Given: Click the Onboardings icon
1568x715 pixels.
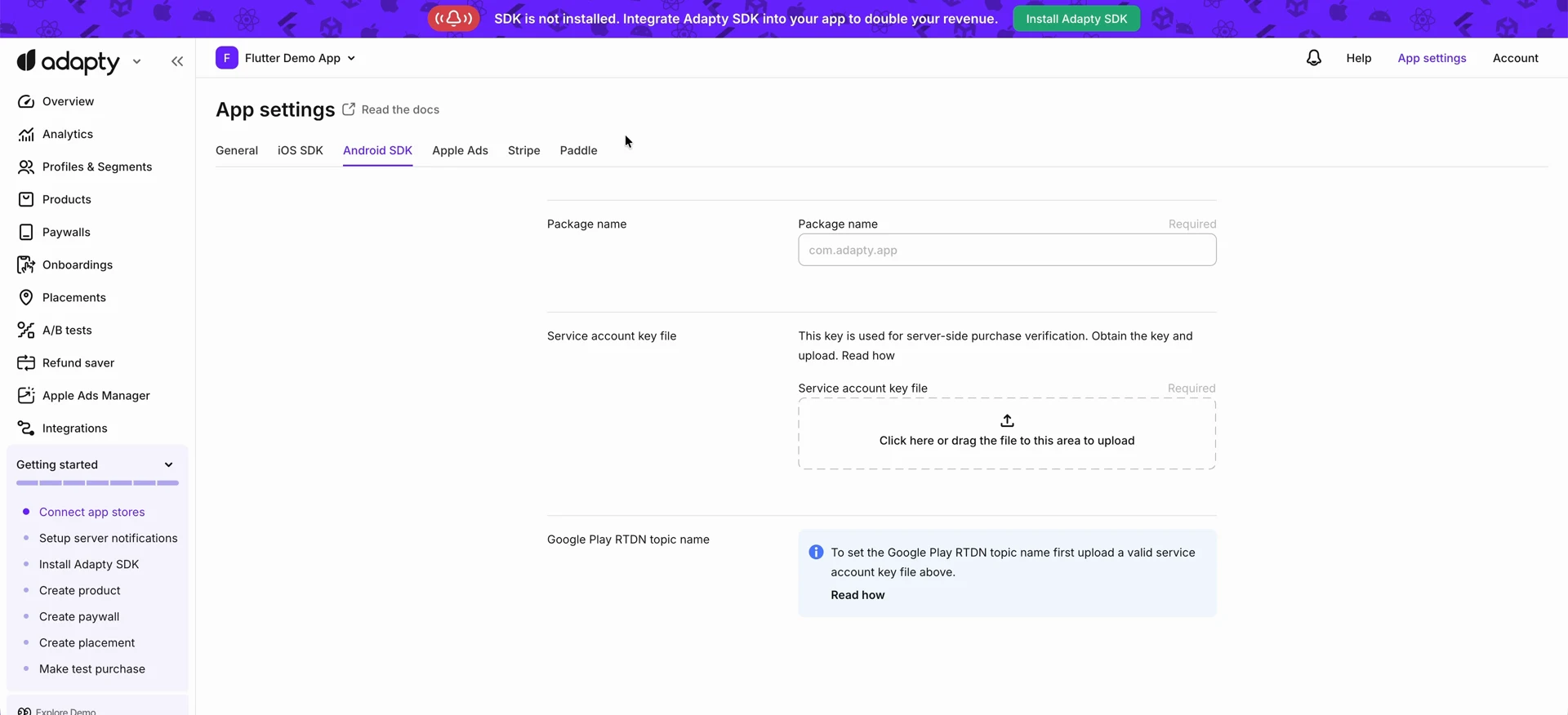Looking at the screenshot, I should tap(26, 264).
